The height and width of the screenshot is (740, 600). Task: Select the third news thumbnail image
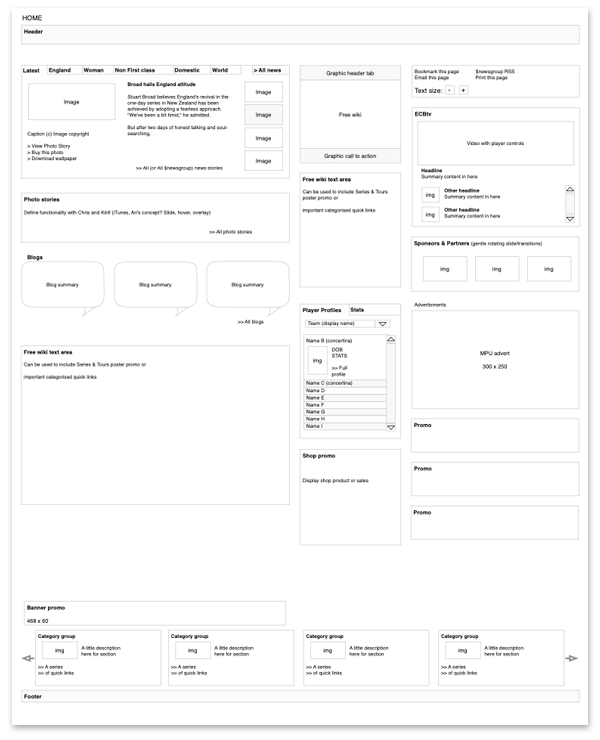tap(263, 138)
